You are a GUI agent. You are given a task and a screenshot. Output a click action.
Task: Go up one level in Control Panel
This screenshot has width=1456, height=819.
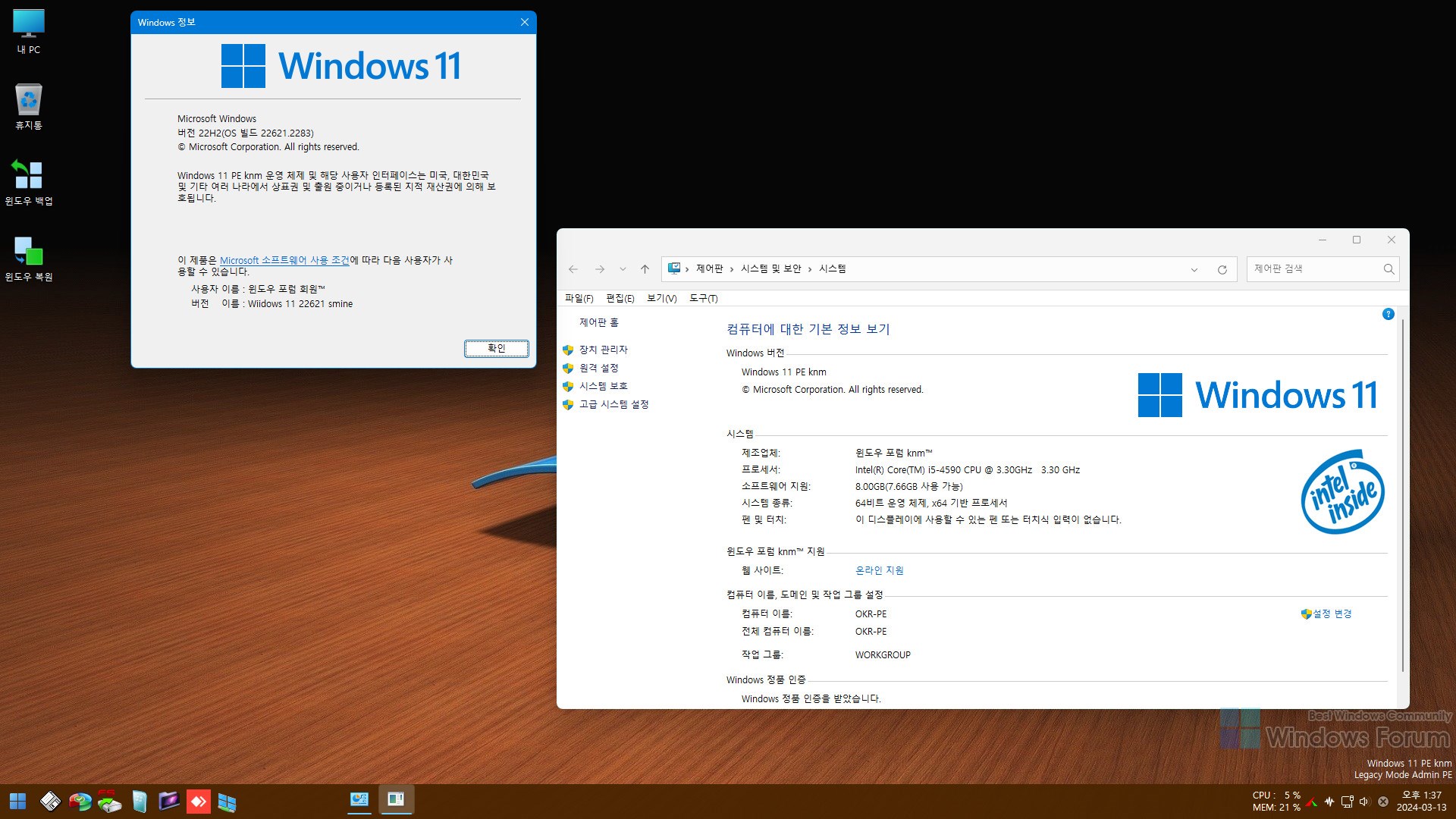645,269
